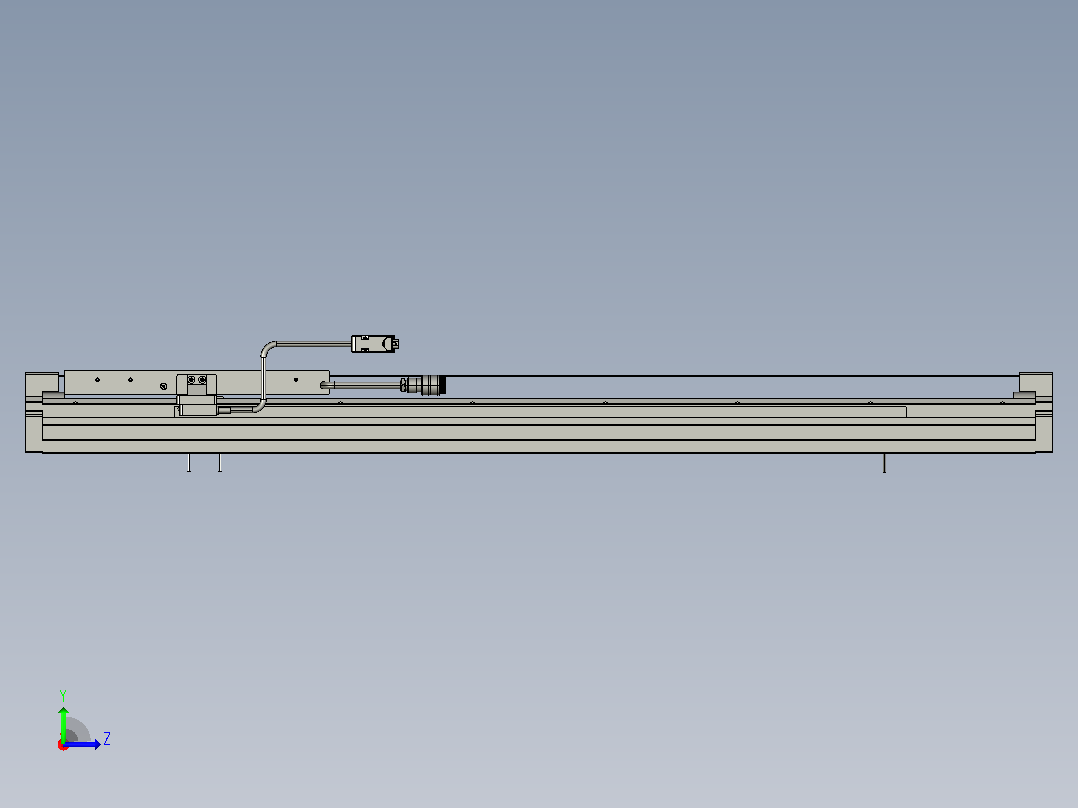Select the bent vertical cable tube
This screenshot has height=808, width=1078.
pyautogui.click(x=264, y=376)
